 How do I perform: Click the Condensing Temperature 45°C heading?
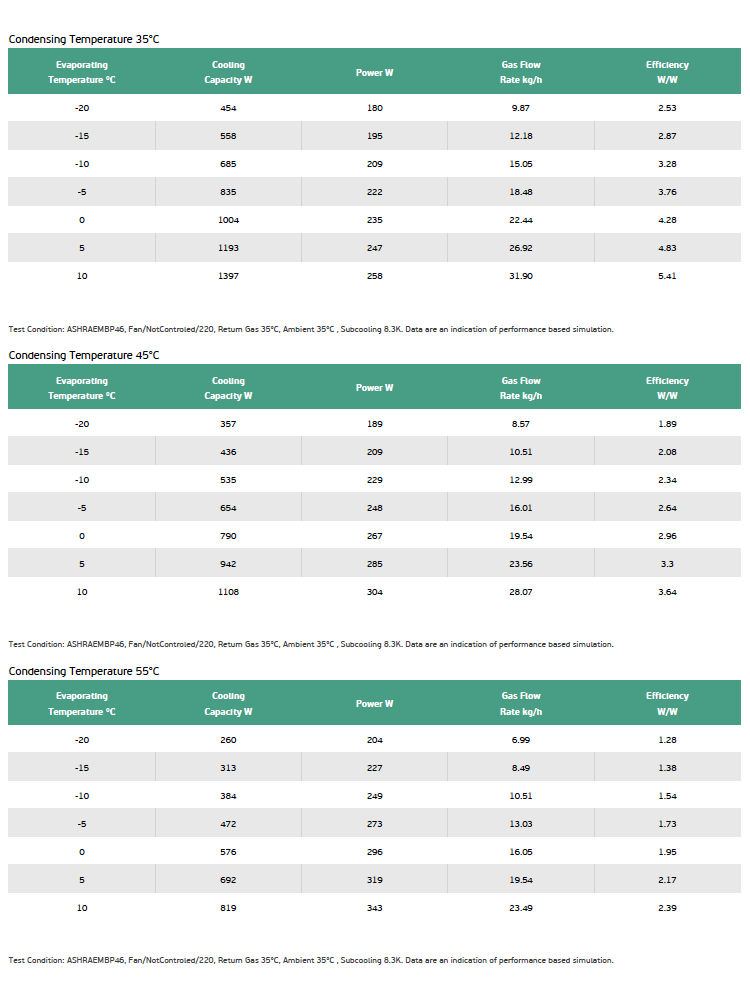[84, 355]
